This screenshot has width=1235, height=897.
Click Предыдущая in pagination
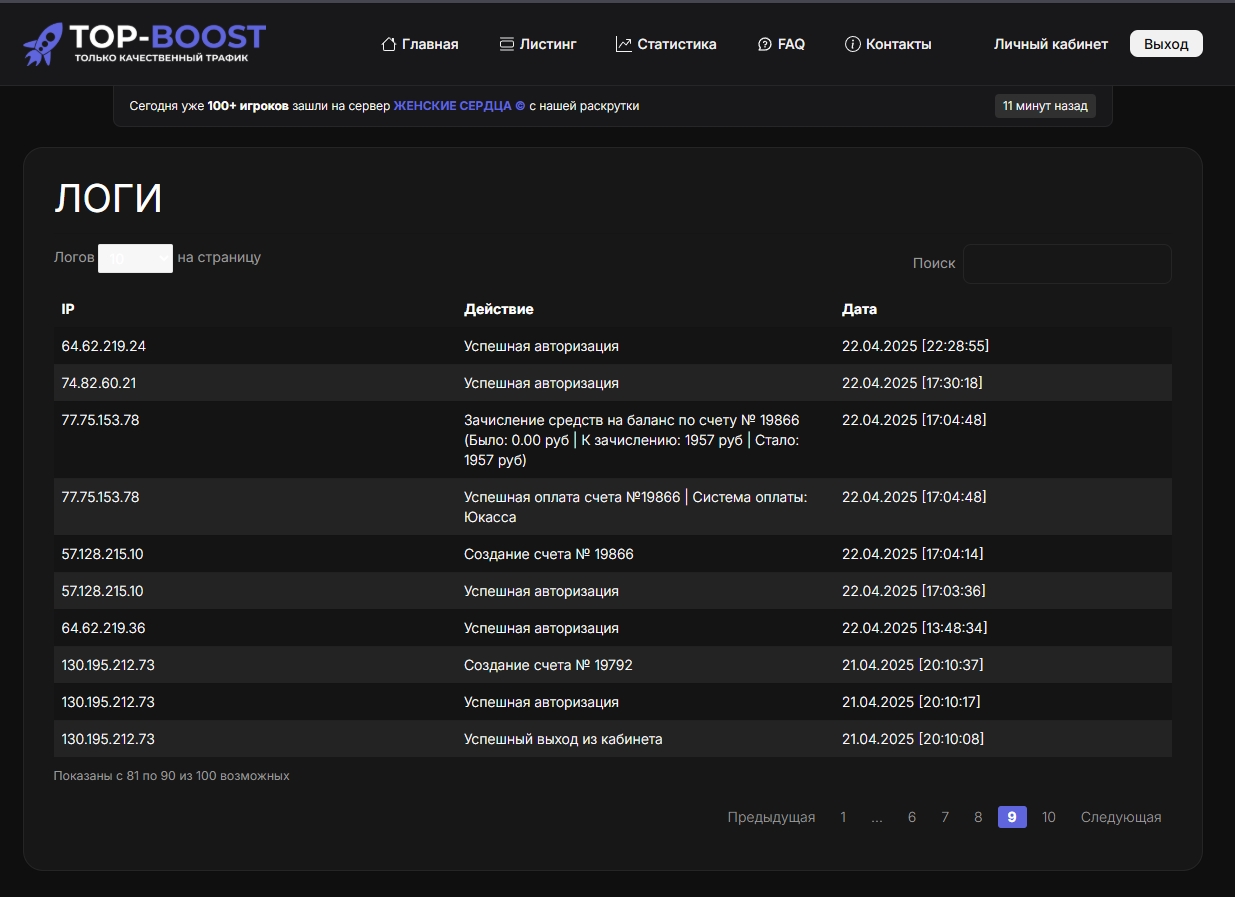[x=771, y=817]
